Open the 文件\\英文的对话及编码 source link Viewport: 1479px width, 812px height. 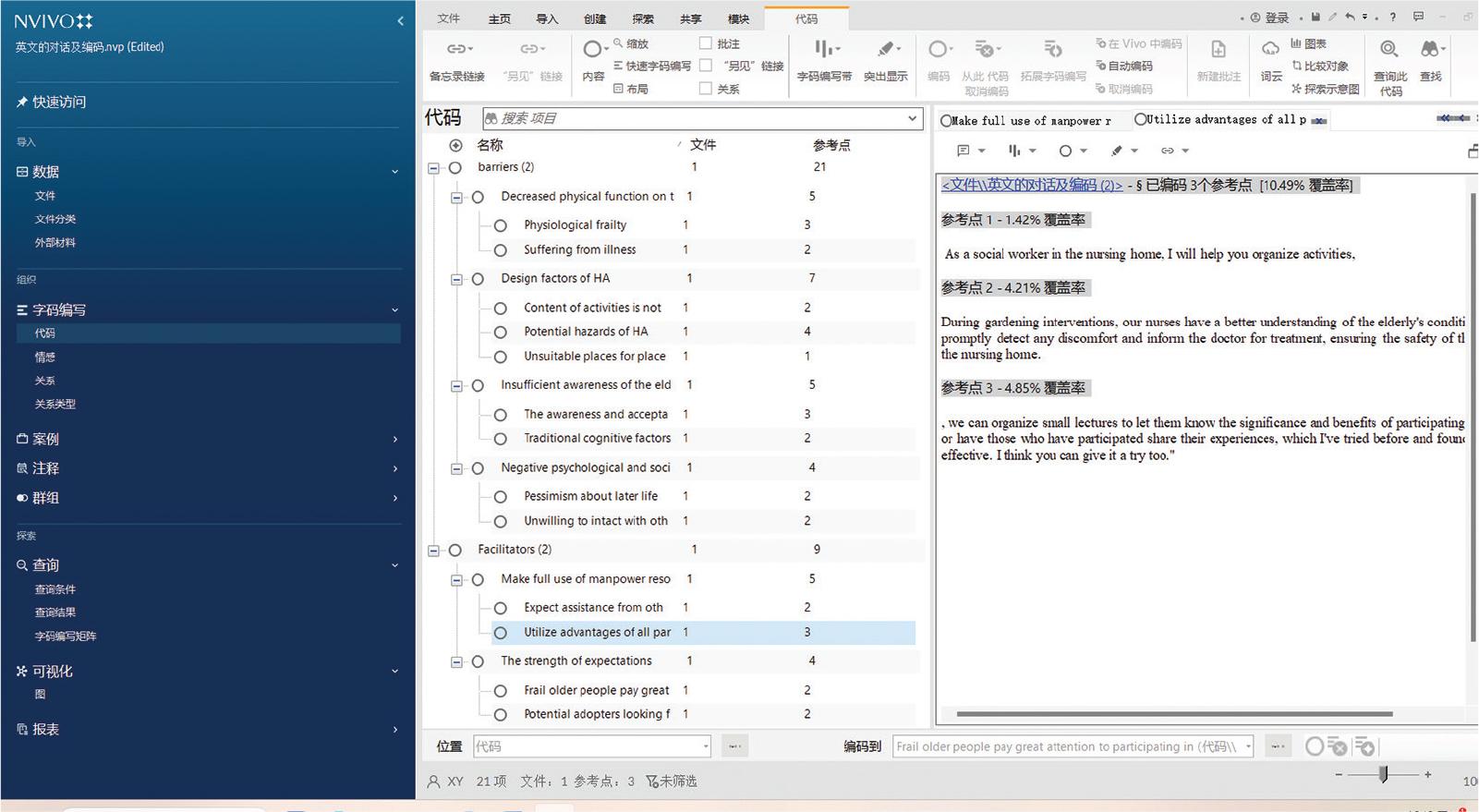1031,186
